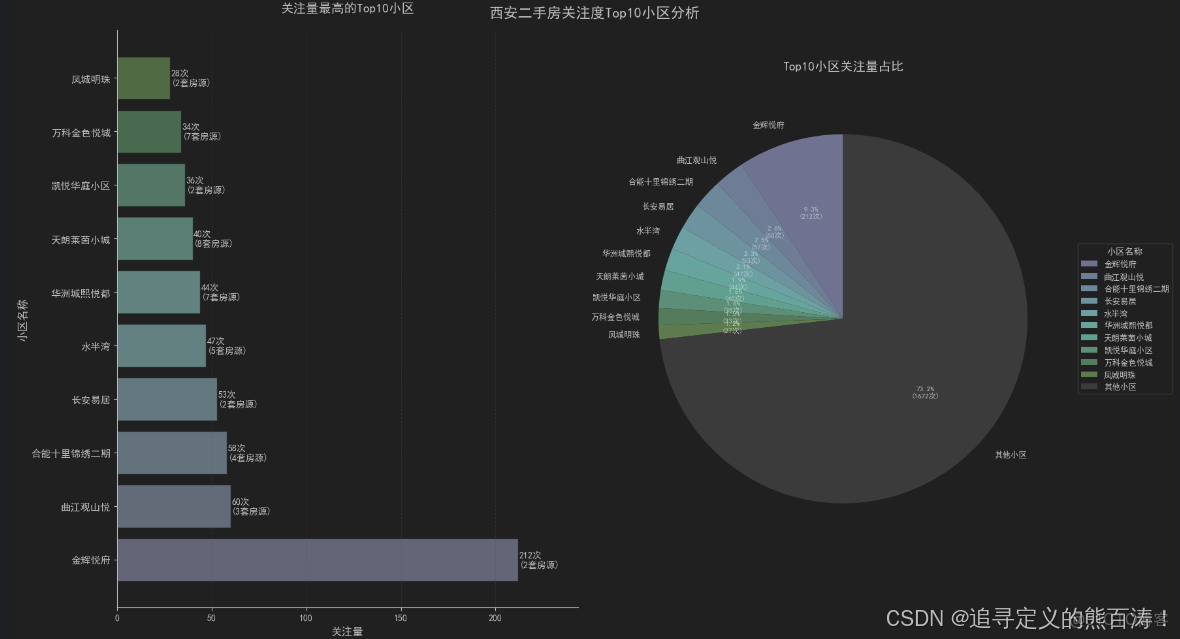This screenshot has width=1180, height=639.
Task: Click legend text entry 其他小区
Action: click(1121, 386)
